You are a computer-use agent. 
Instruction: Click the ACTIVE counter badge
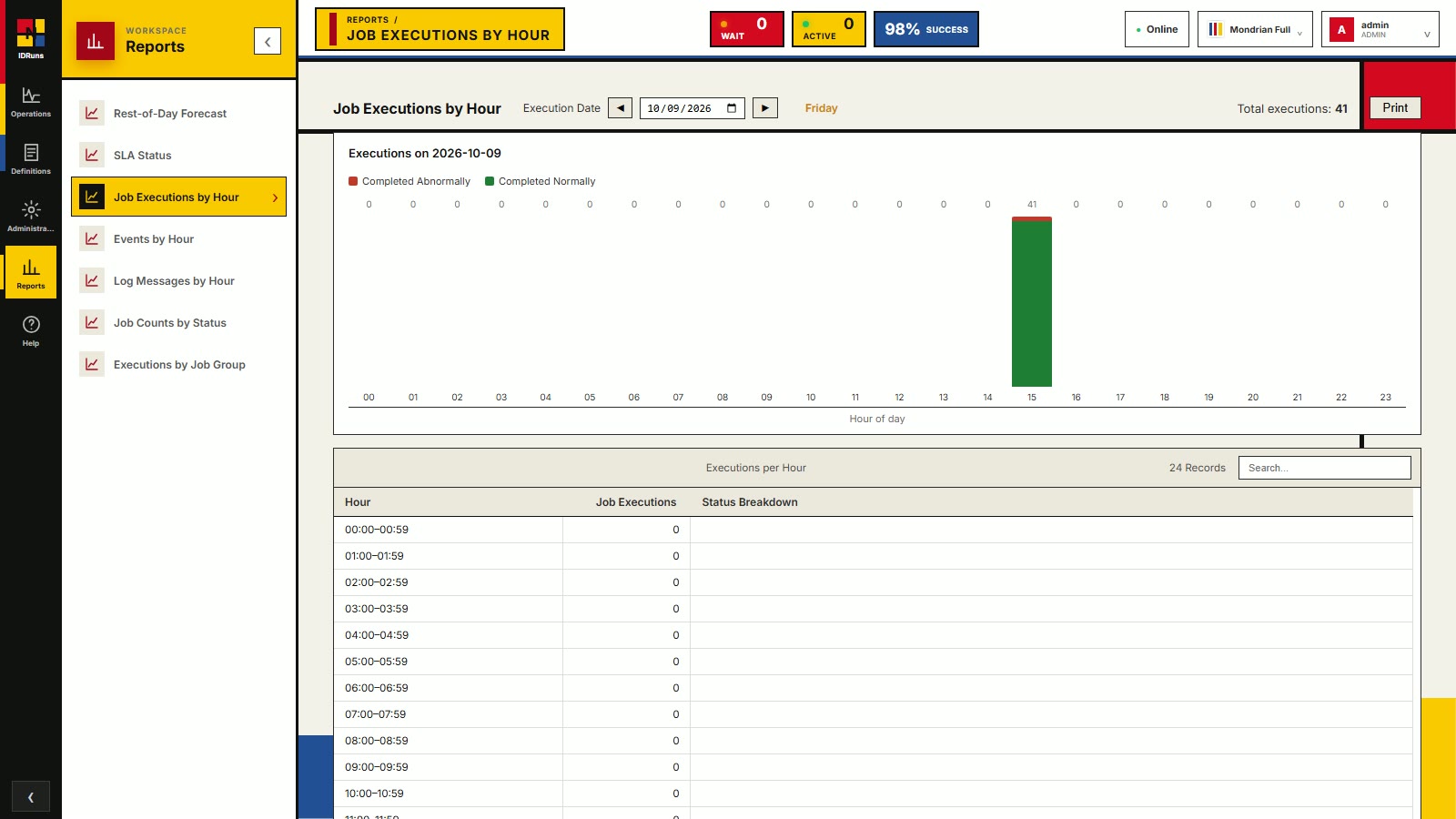click(x=829, y=29)
